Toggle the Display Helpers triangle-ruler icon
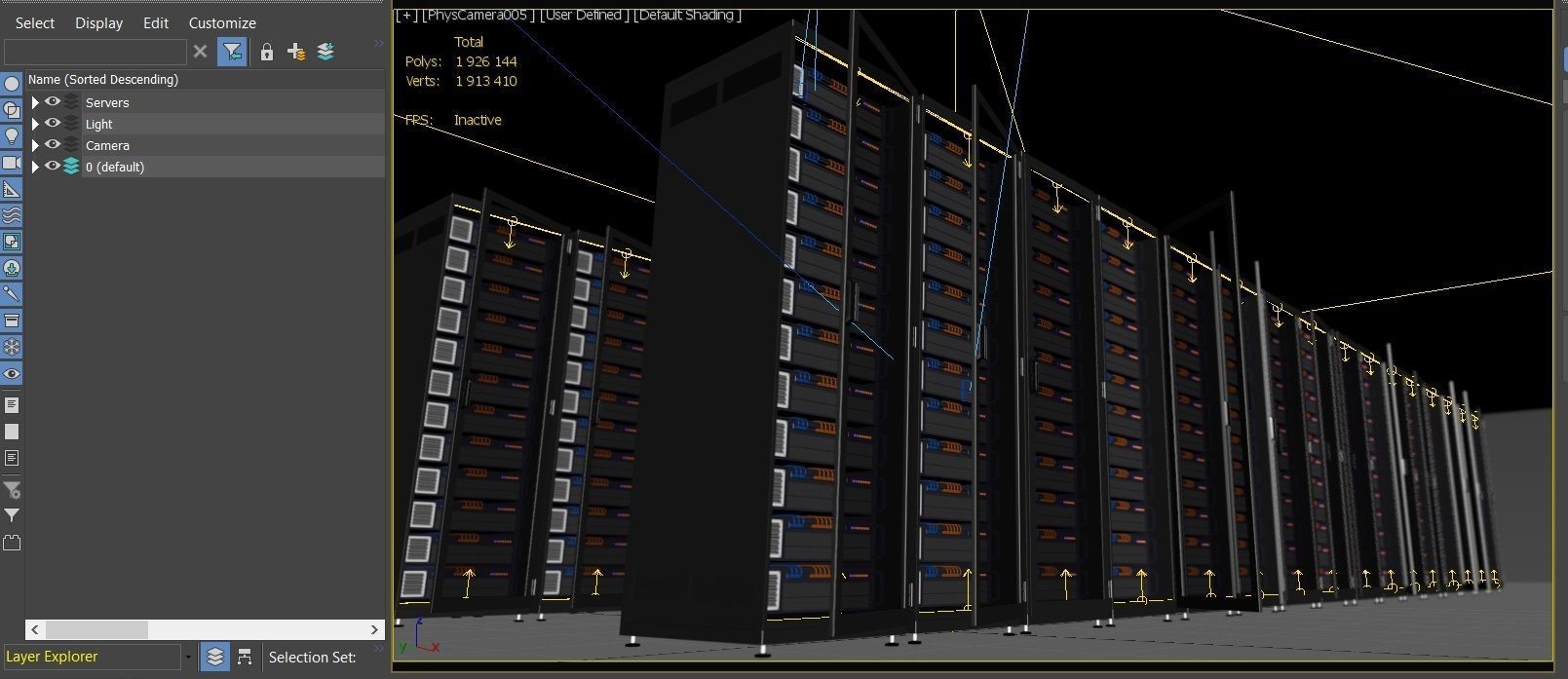Screen dimensions: 1568x679 pyautogui.click(x=12, y=189)
